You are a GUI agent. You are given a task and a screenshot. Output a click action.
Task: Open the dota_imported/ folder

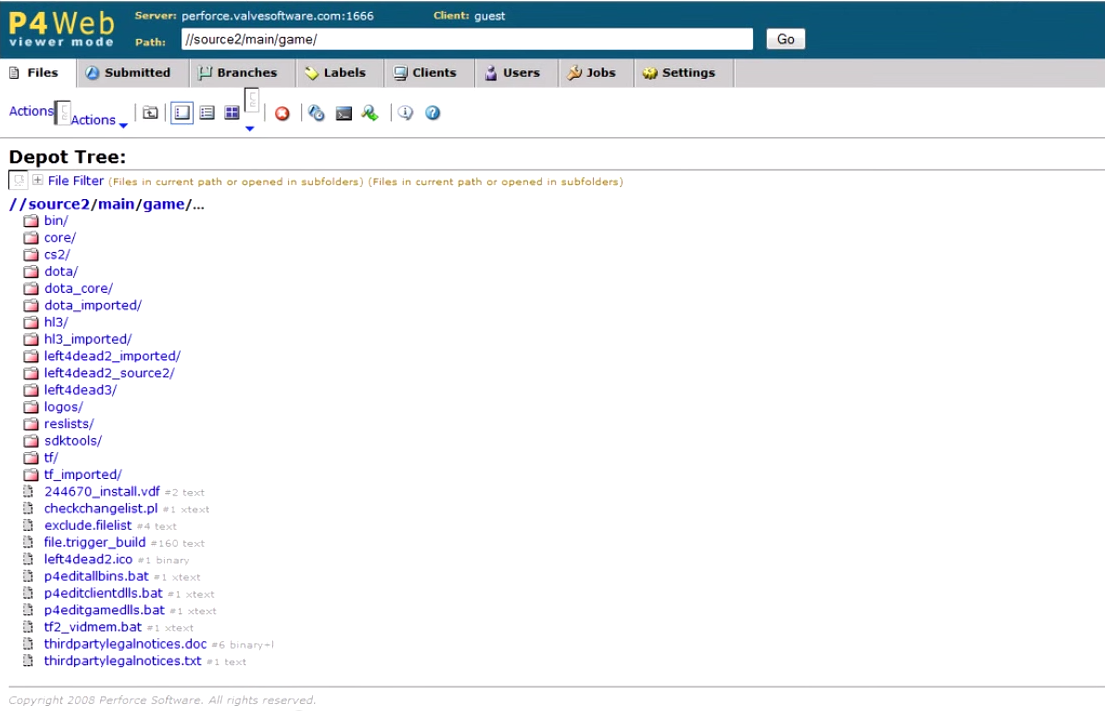[x=93, y=305]
